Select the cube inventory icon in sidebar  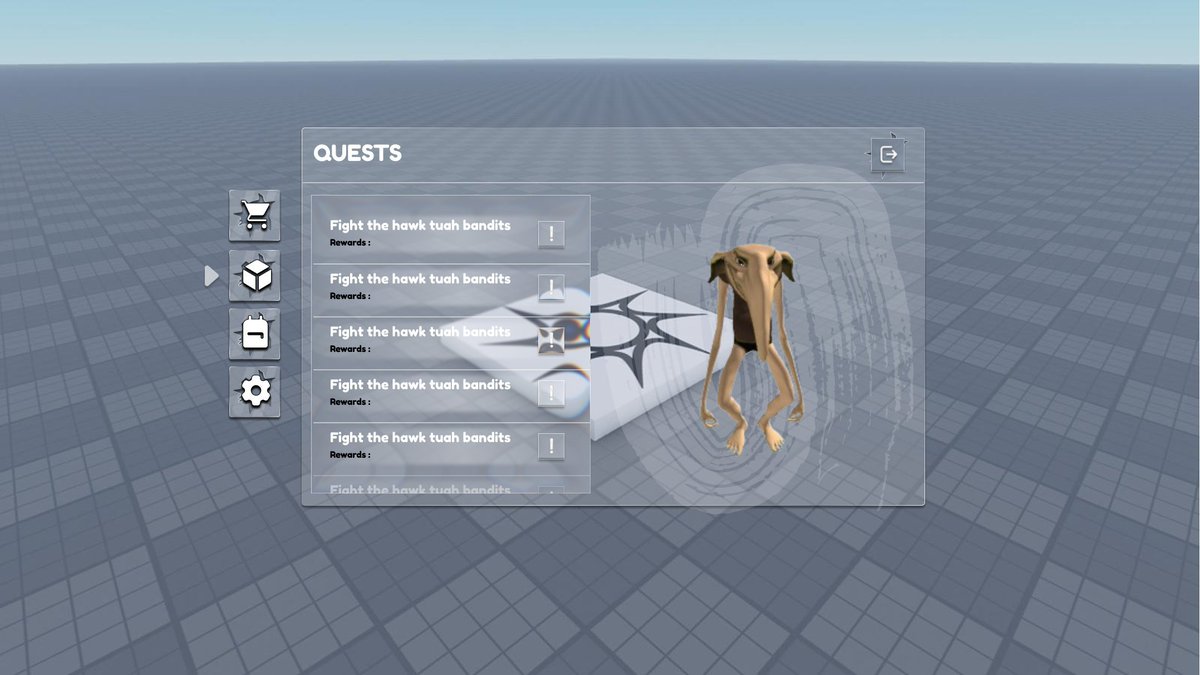coord(253,275)
